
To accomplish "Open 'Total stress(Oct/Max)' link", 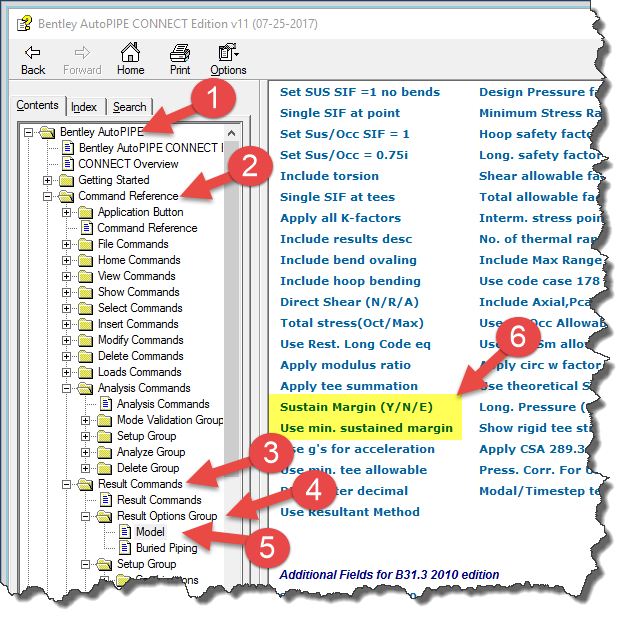I will tap(352, 323).
